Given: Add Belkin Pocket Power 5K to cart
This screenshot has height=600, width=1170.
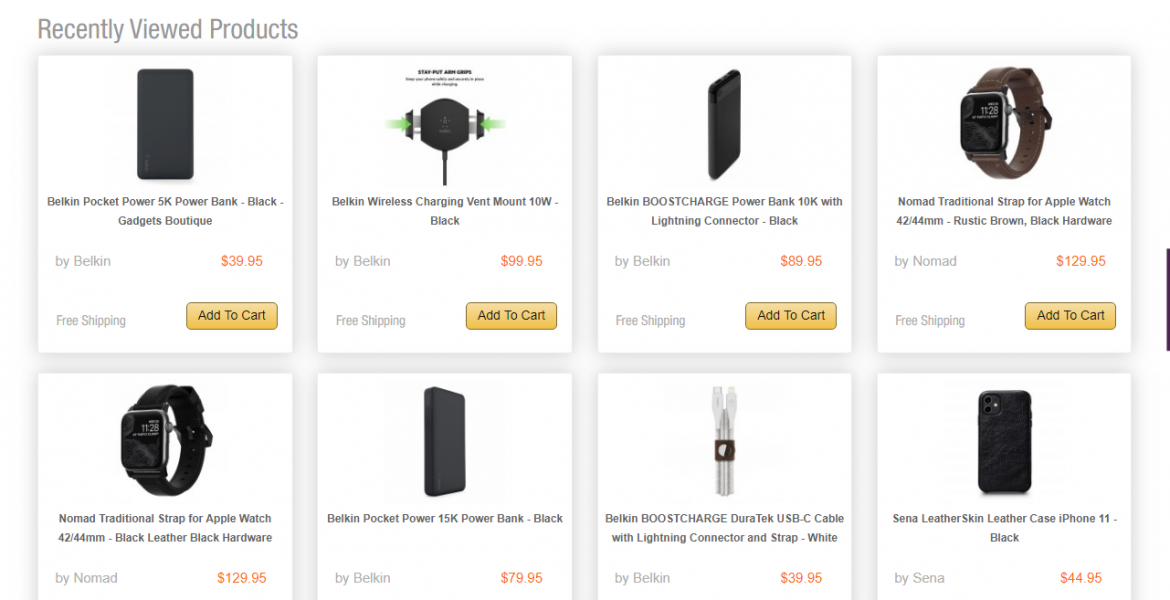Looking at the screenshot, I should (x=232, y=316).
